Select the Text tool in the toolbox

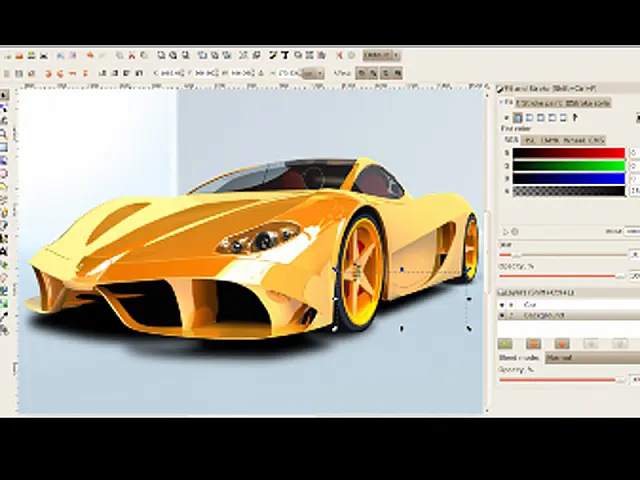pyautogui.click(x=4, y=252)
